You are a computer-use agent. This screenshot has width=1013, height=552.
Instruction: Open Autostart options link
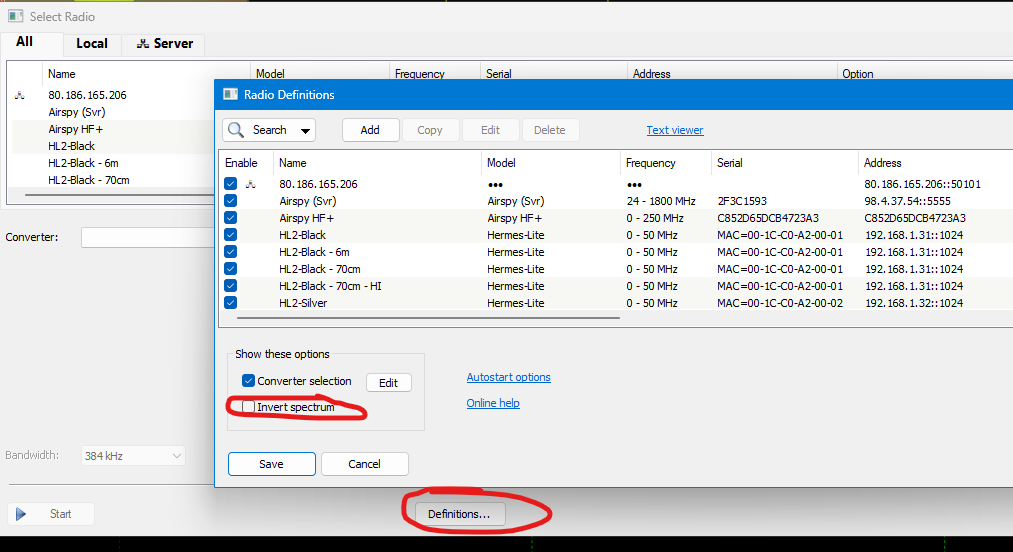tap(508, 377)
